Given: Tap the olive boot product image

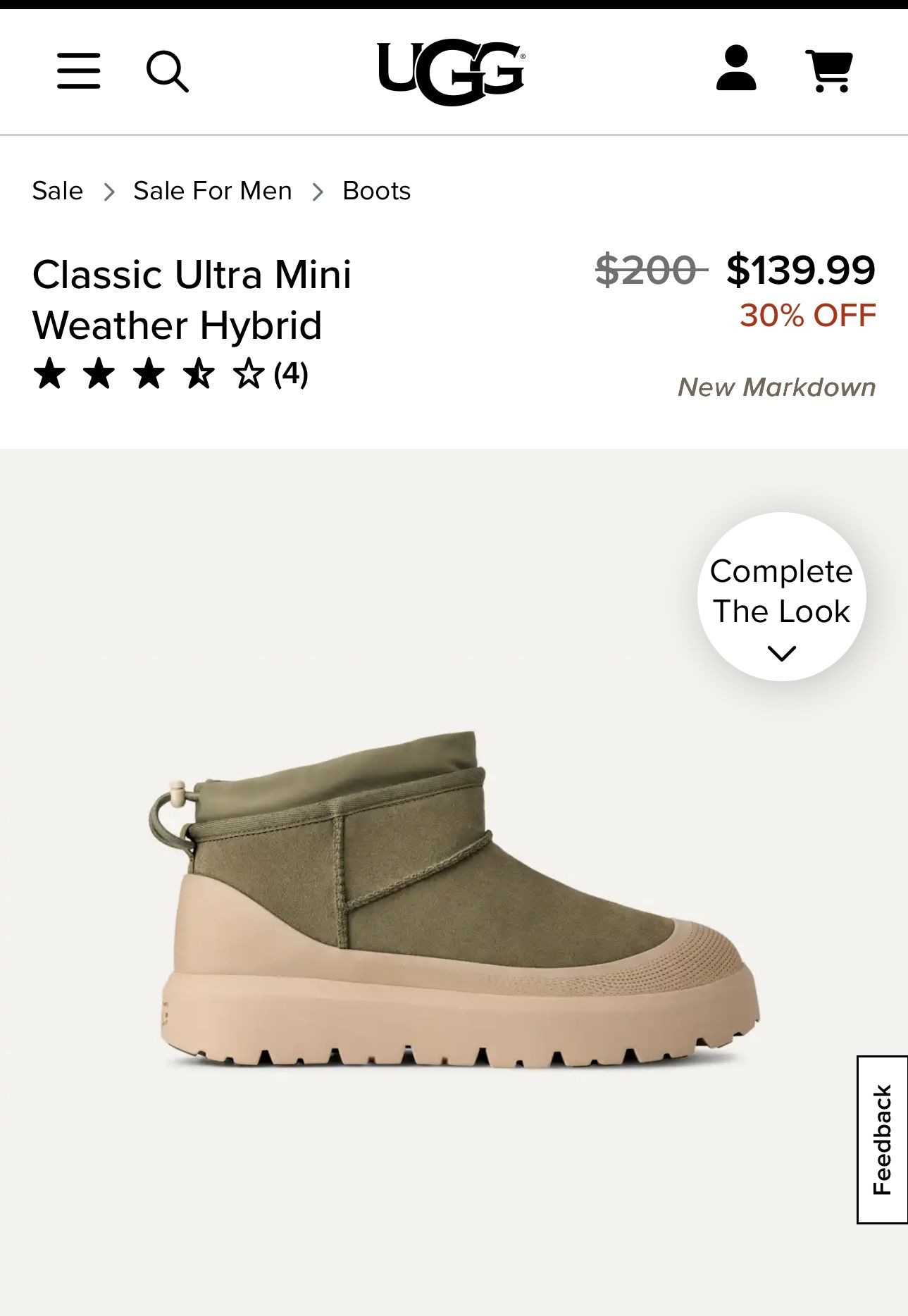Looking at the screenshot, I should click(454, 900).
